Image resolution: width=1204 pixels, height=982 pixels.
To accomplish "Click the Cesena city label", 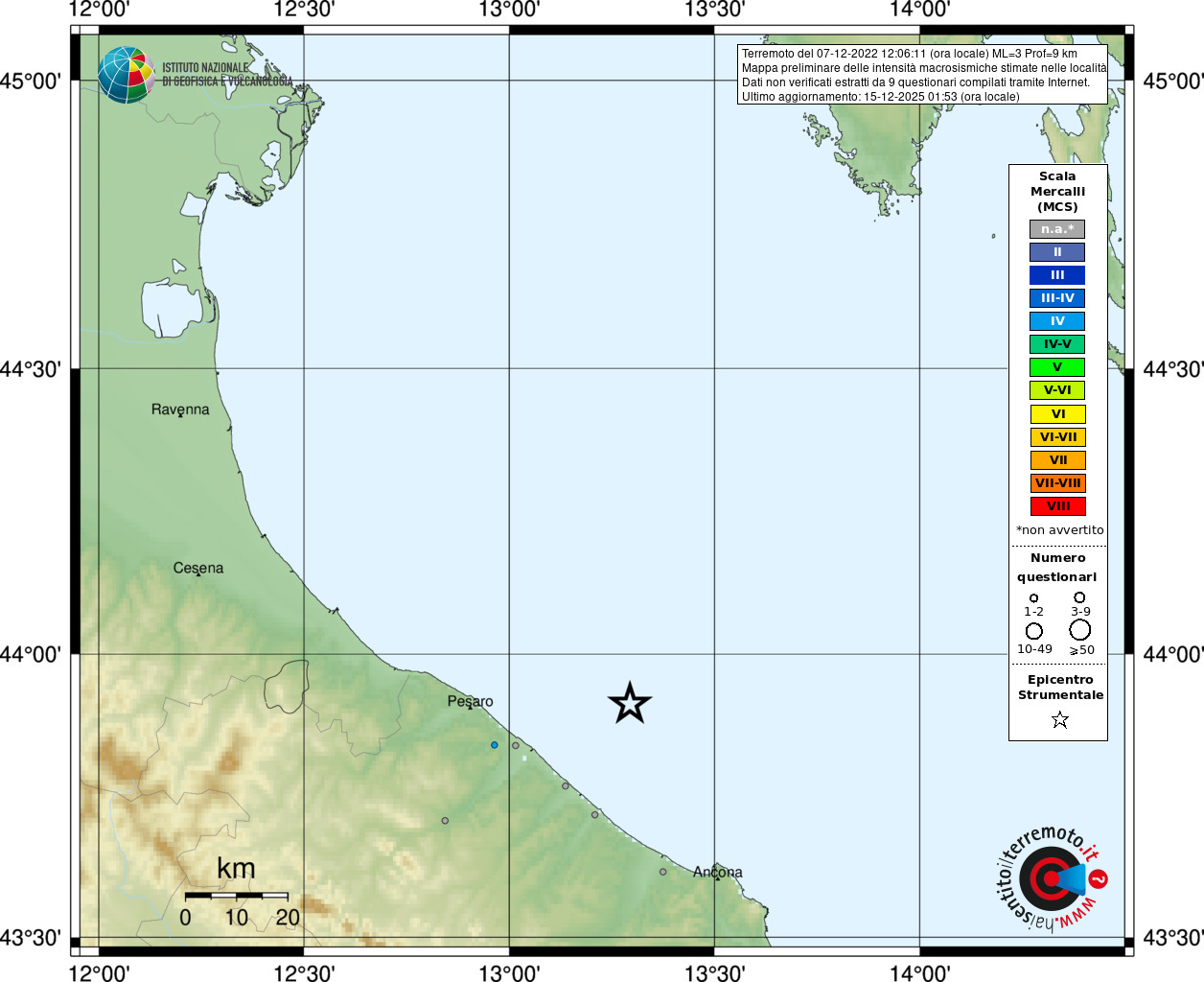I will coord(198,568).
